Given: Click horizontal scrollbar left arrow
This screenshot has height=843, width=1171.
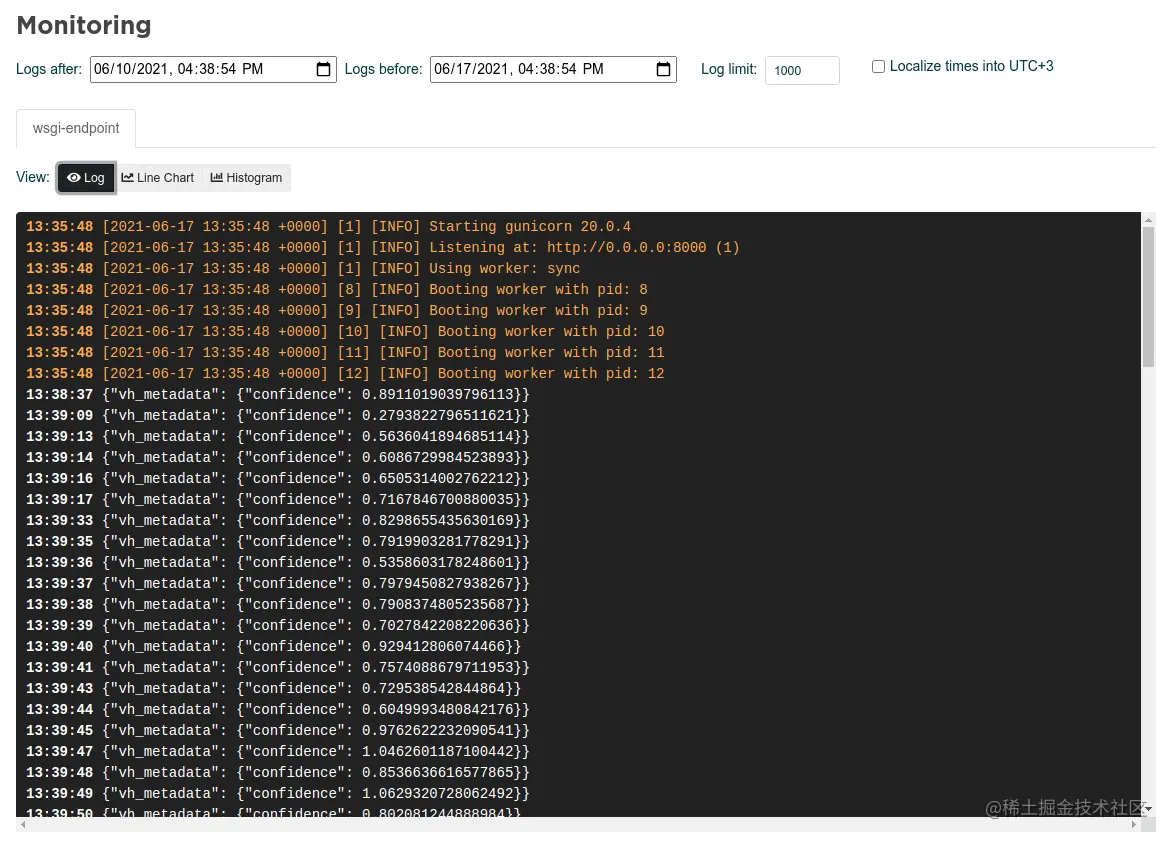Looking at the screenshot, I should point(23,824).
